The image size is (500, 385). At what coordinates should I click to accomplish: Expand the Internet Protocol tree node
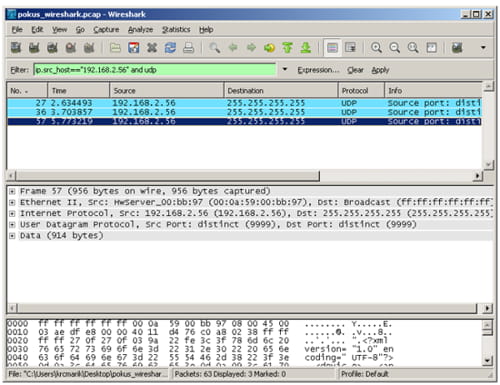pyautogui.click(x=12, y=213)
